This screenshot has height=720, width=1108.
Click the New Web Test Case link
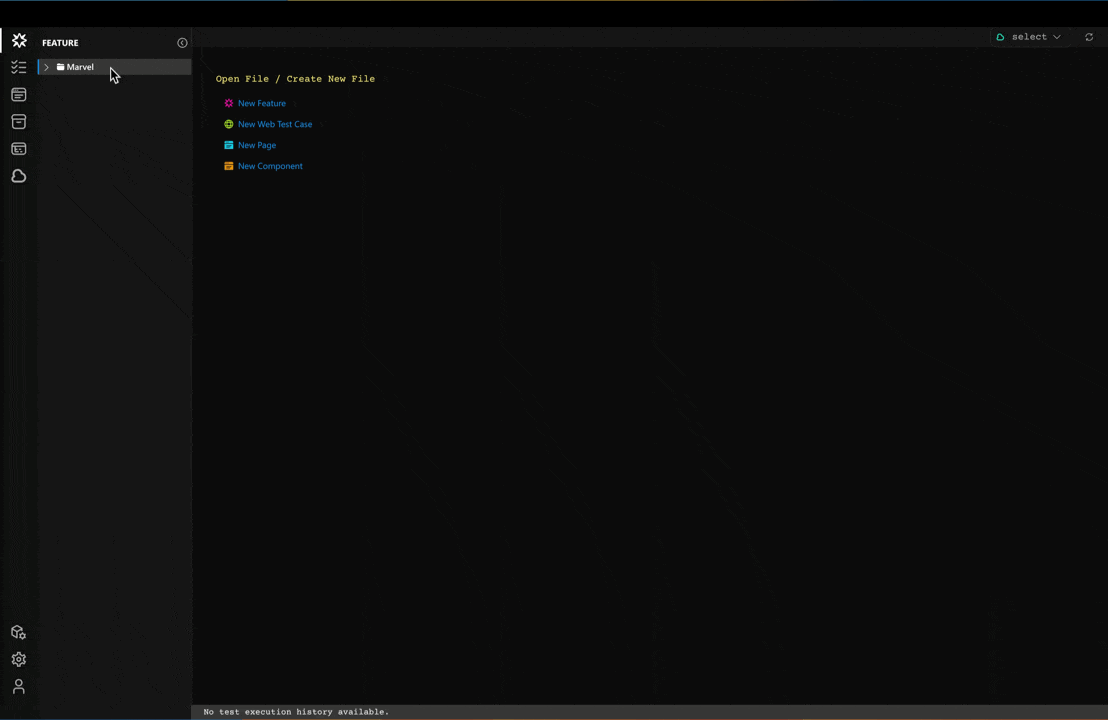tap(274, 124)
